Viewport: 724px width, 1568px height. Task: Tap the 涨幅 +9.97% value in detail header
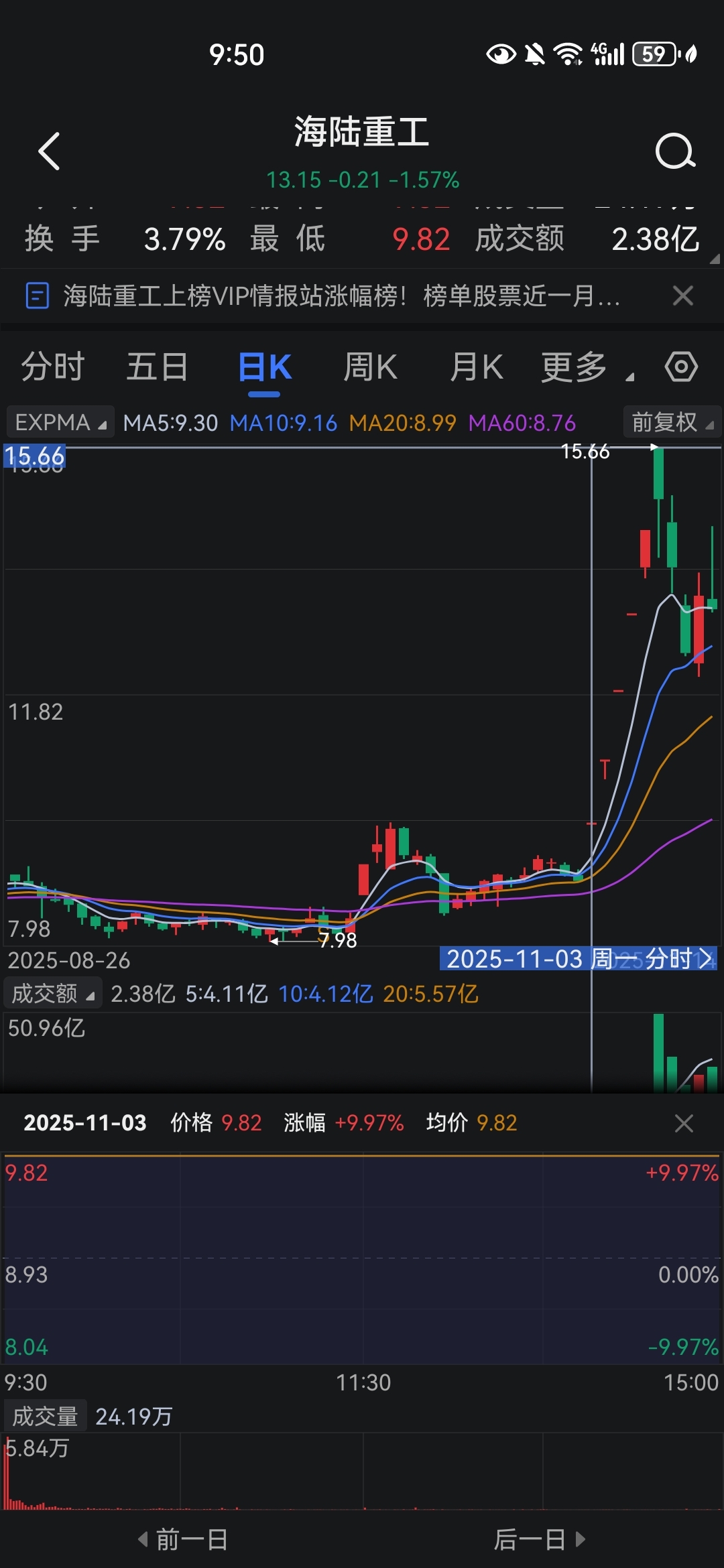(x=369, y=1122)
